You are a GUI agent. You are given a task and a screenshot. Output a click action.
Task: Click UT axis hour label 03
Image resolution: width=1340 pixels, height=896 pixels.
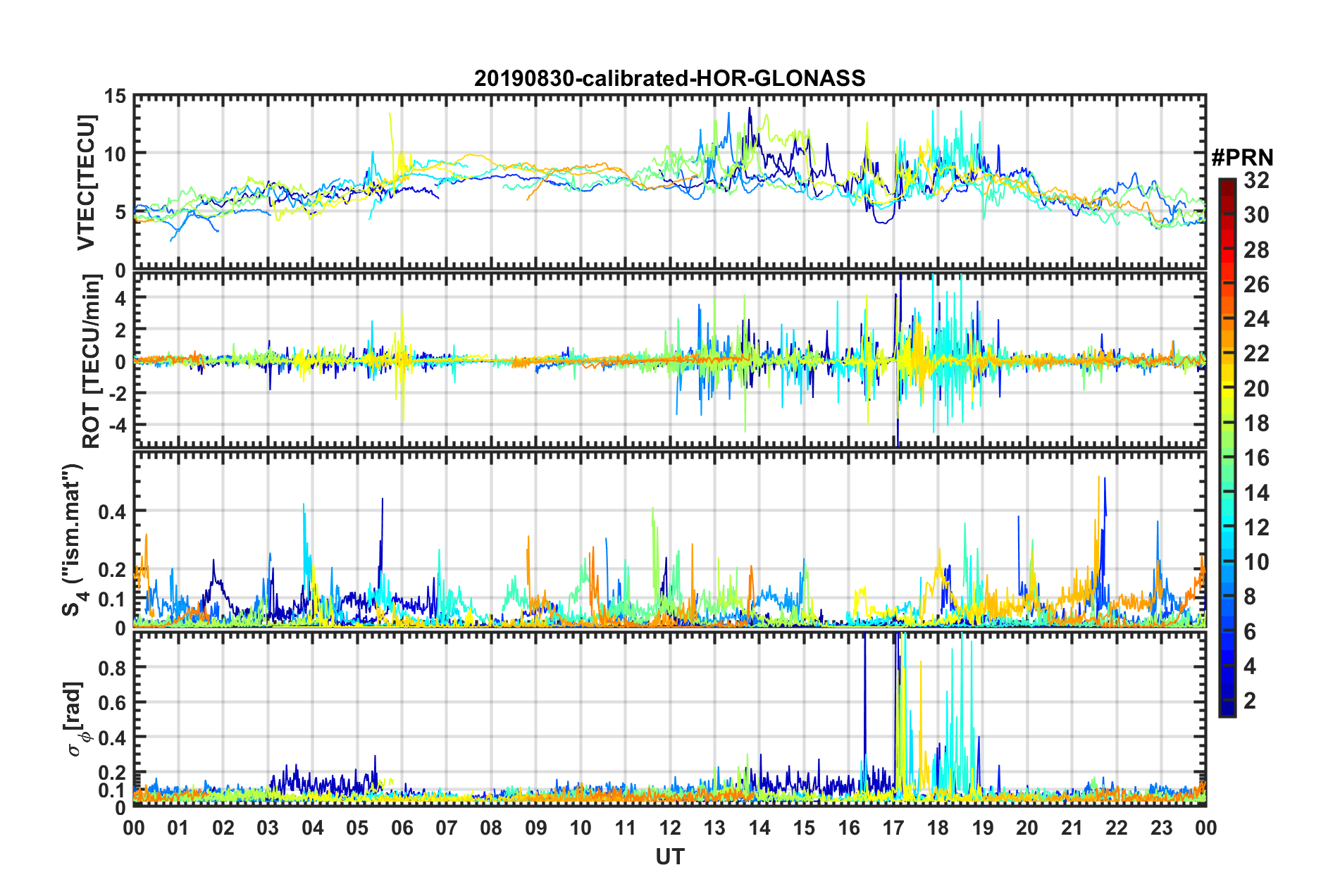click(268, 828)
